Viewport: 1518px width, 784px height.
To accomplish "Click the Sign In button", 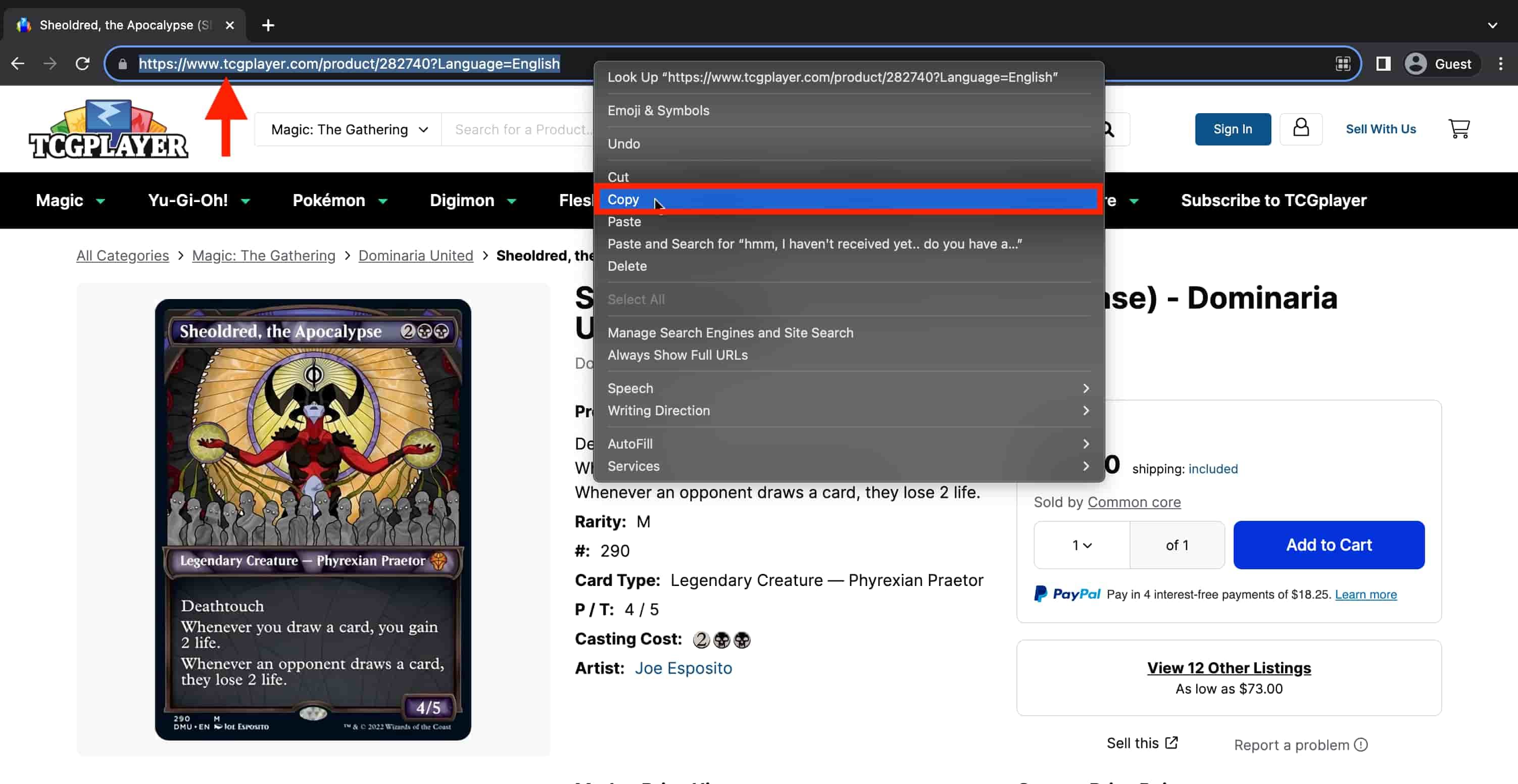I will tap(1232, 129).
